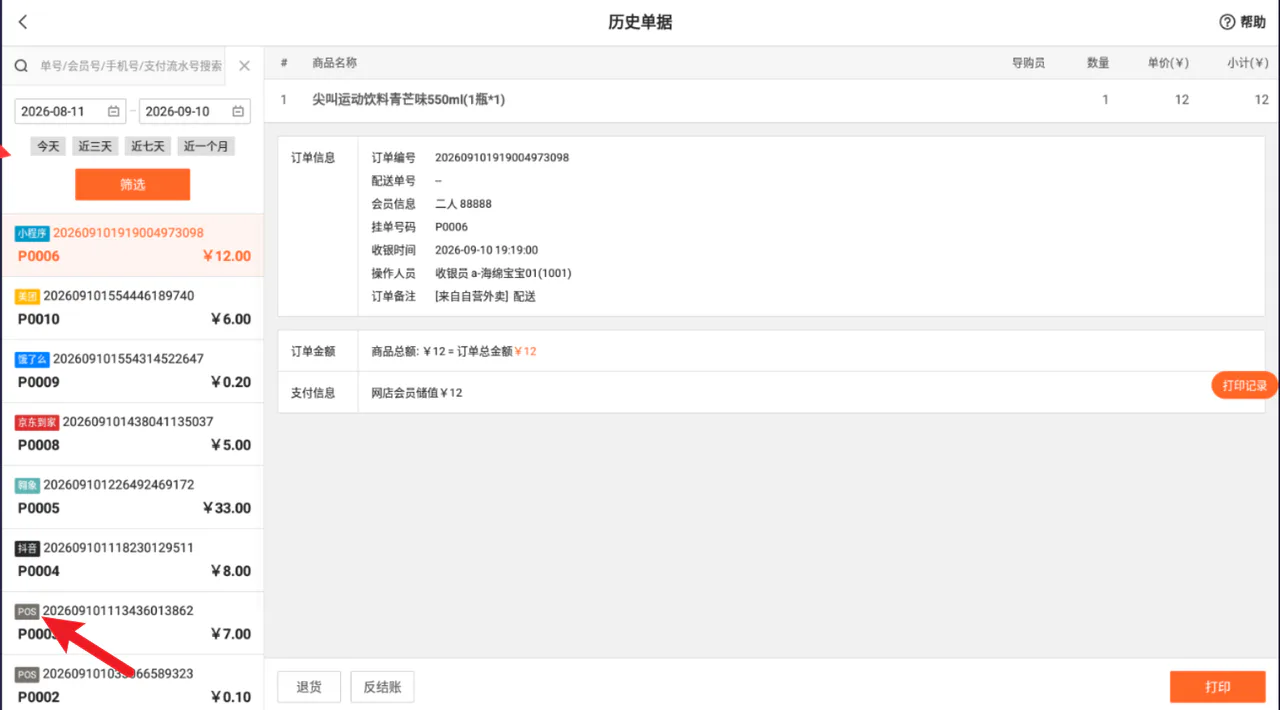Click the 抖音 tag on order P0004
The width and height of the screenshot is (1280, 710).
point(27,548)
